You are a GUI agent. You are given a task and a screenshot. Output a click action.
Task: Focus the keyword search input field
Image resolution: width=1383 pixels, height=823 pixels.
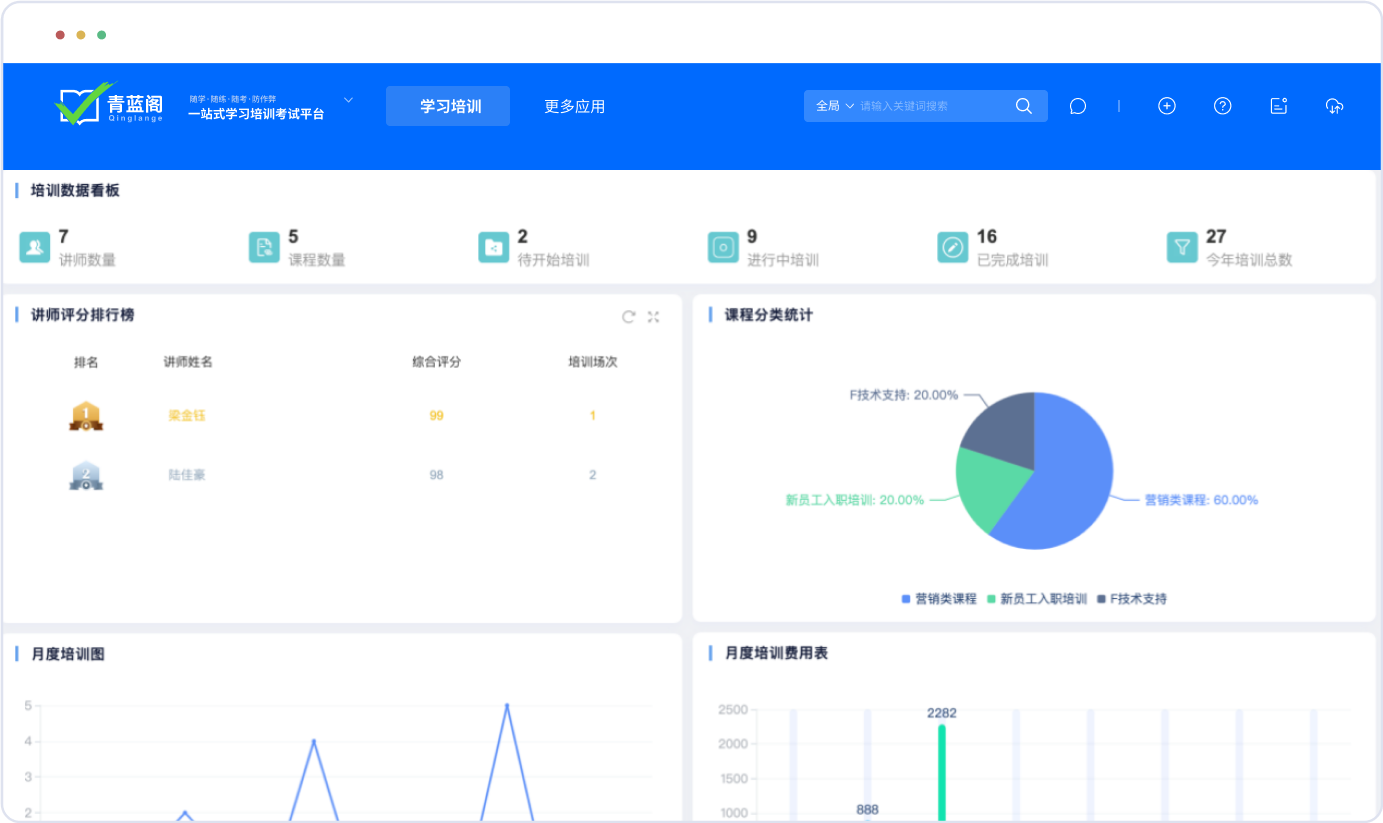pos(930,106)
